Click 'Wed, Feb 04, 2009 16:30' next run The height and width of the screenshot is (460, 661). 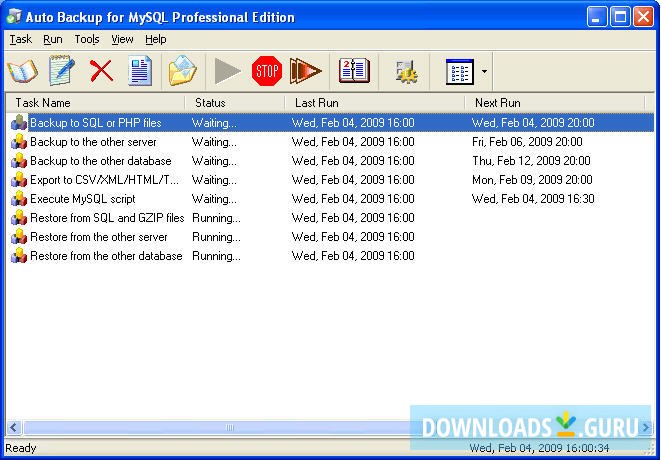coord(533,199)
